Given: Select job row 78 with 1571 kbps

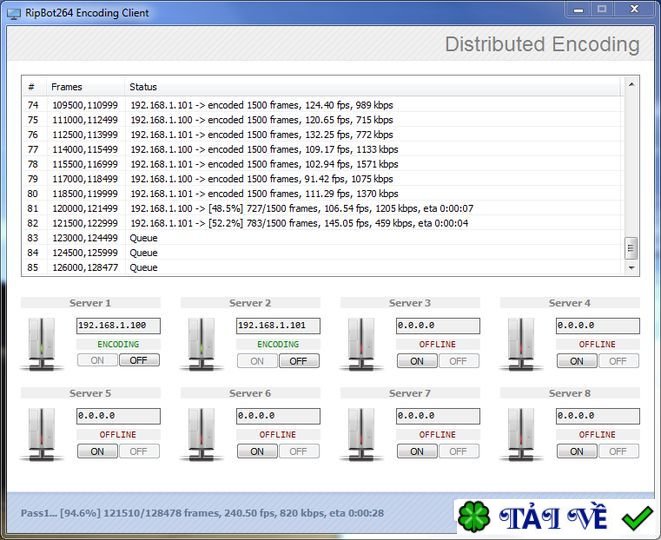Looking at the screenshot, I should 322,164.
